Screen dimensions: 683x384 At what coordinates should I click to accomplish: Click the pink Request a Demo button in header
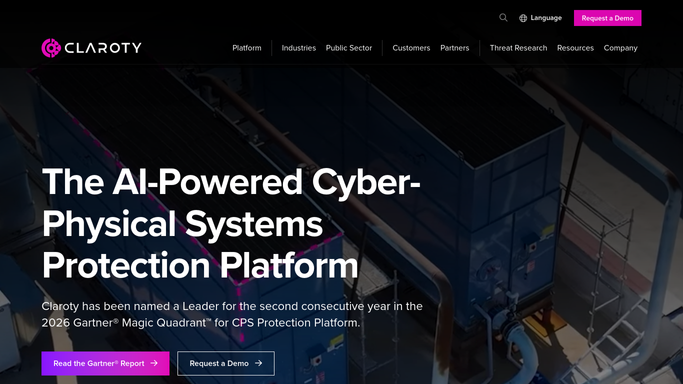607,18
